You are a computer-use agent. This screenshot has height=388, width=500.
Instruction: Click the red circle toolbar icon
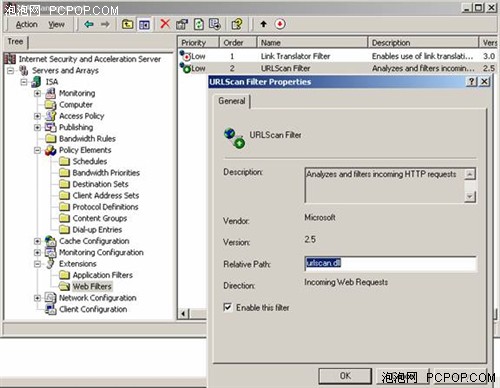[x=280, y=24]
